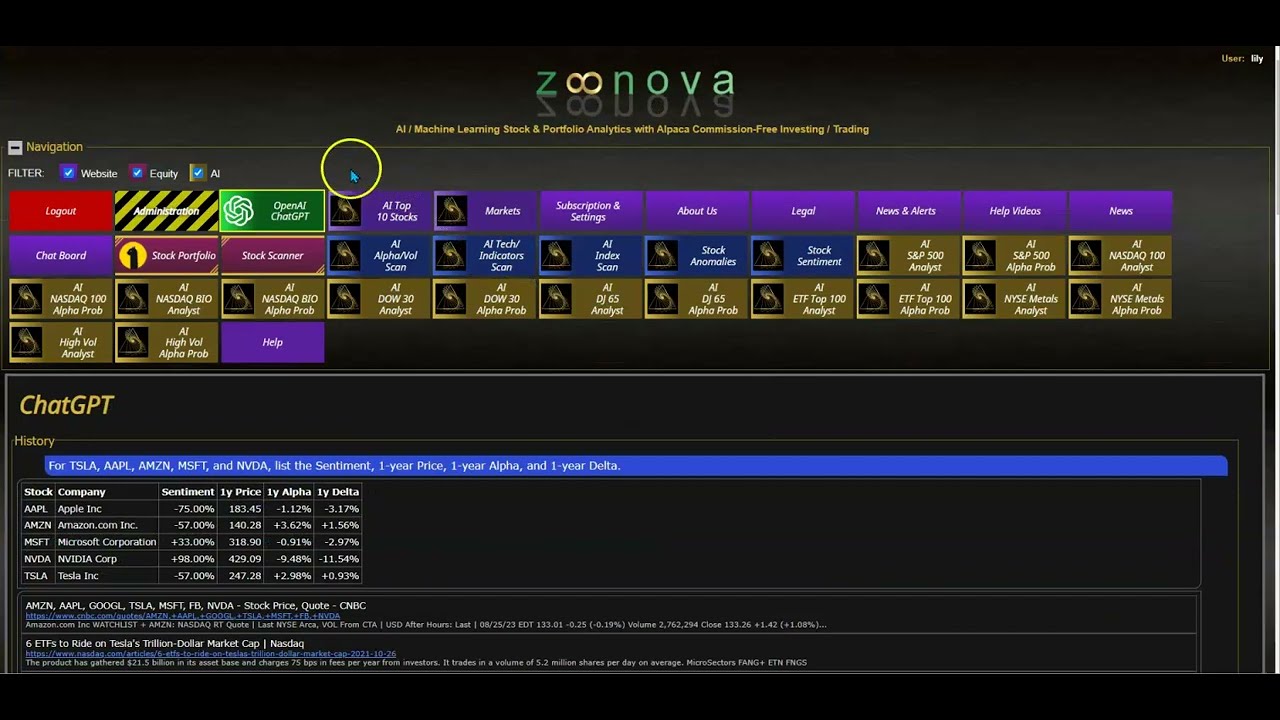Open the Administration page
This screenshot has width=1280, height=720.
tap(167, 211)
